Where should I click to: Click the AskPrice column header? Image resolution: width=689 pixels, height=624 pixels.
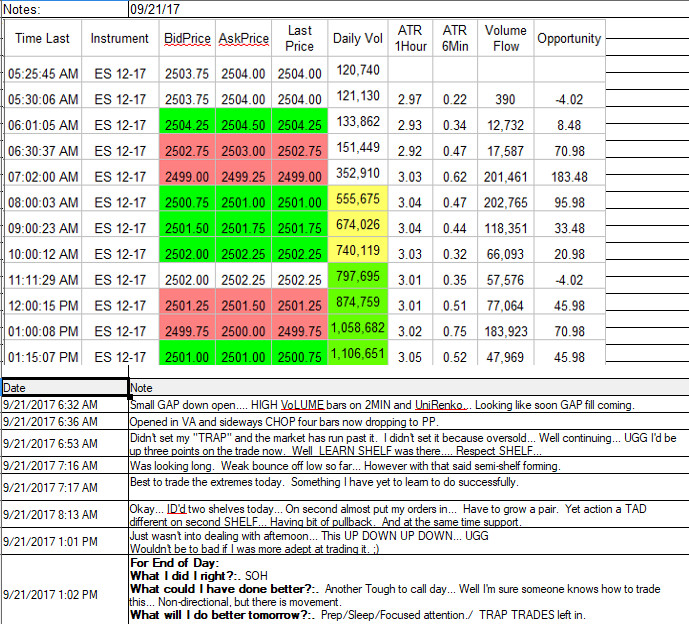click(x=243, y=38)
